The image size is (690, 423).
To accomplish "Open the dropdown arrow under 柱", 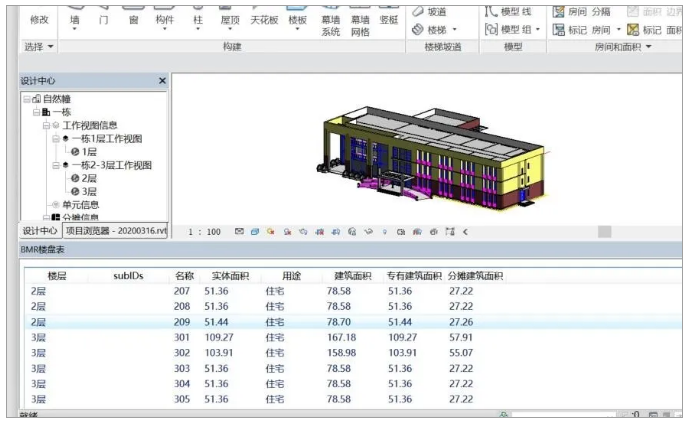I will pyautogui.click(x=198, y=29).
